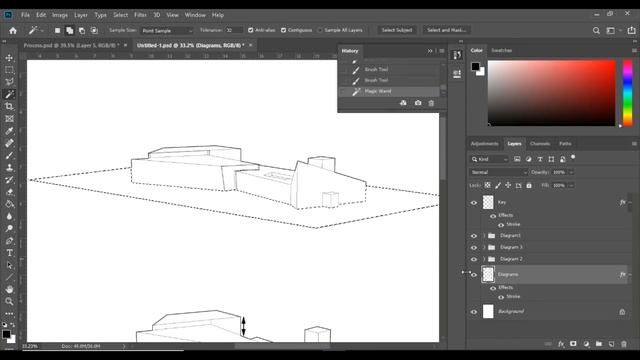Expand the Diagram 3 group
The height and width of the screenshot is (360, 640).
click(484, 248)
